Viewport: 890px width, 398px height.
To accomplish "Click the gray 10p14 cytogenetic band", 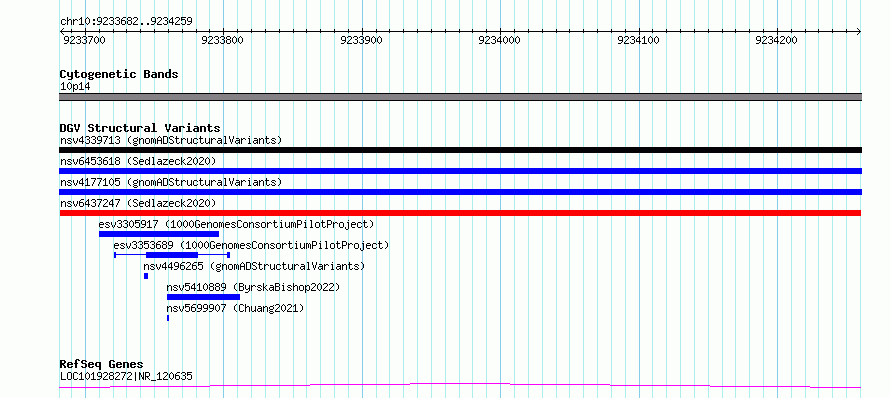I will pyautogui.click(x=460, y=97).
